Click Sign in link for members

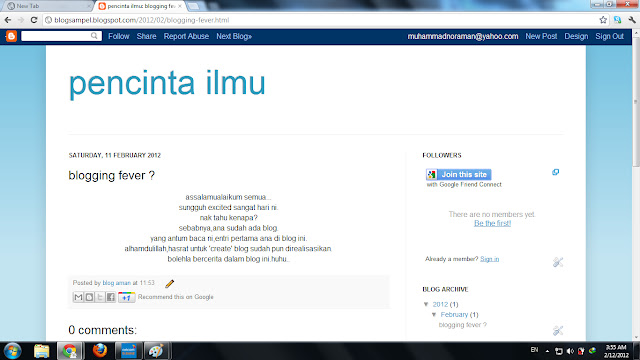489,259
